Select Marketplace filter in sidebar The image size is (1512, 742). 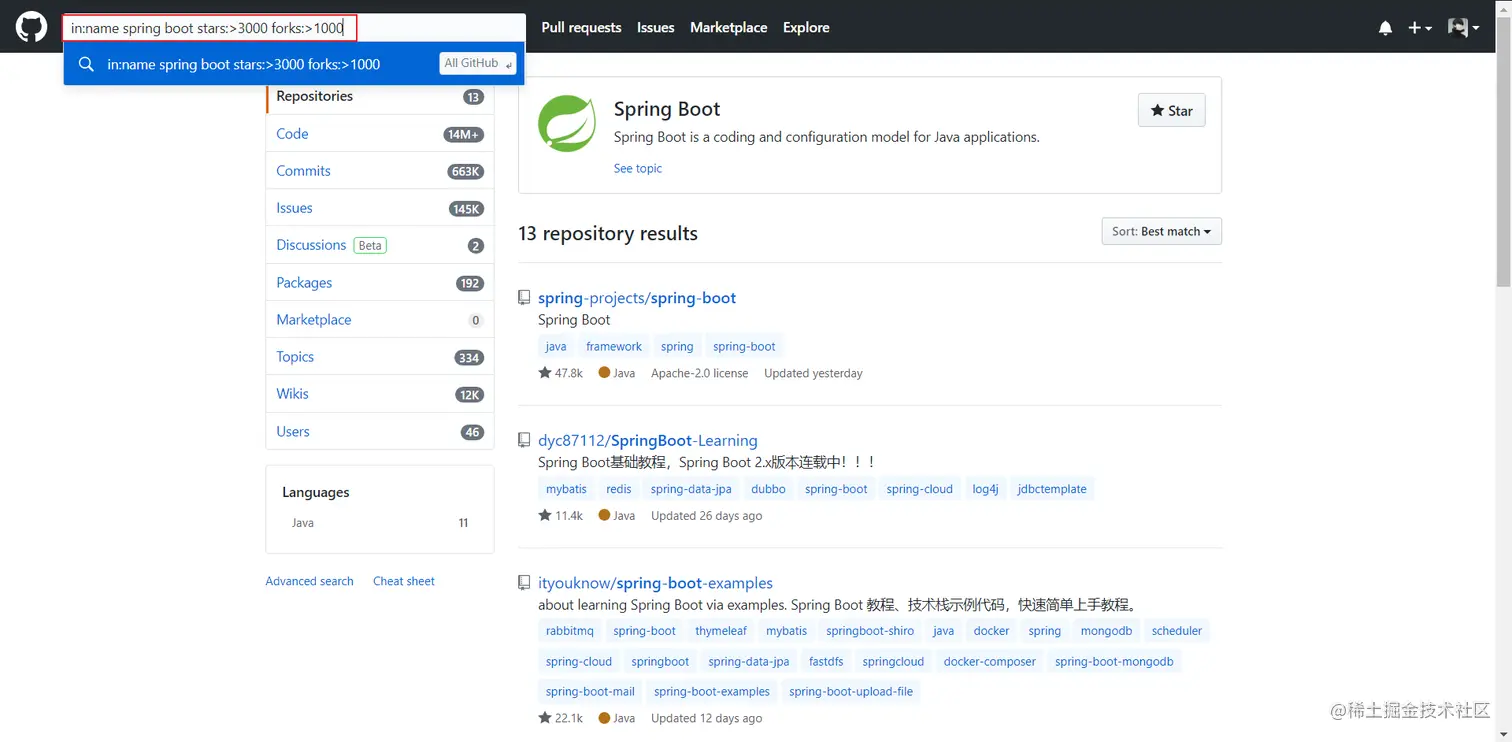[380, 320]
